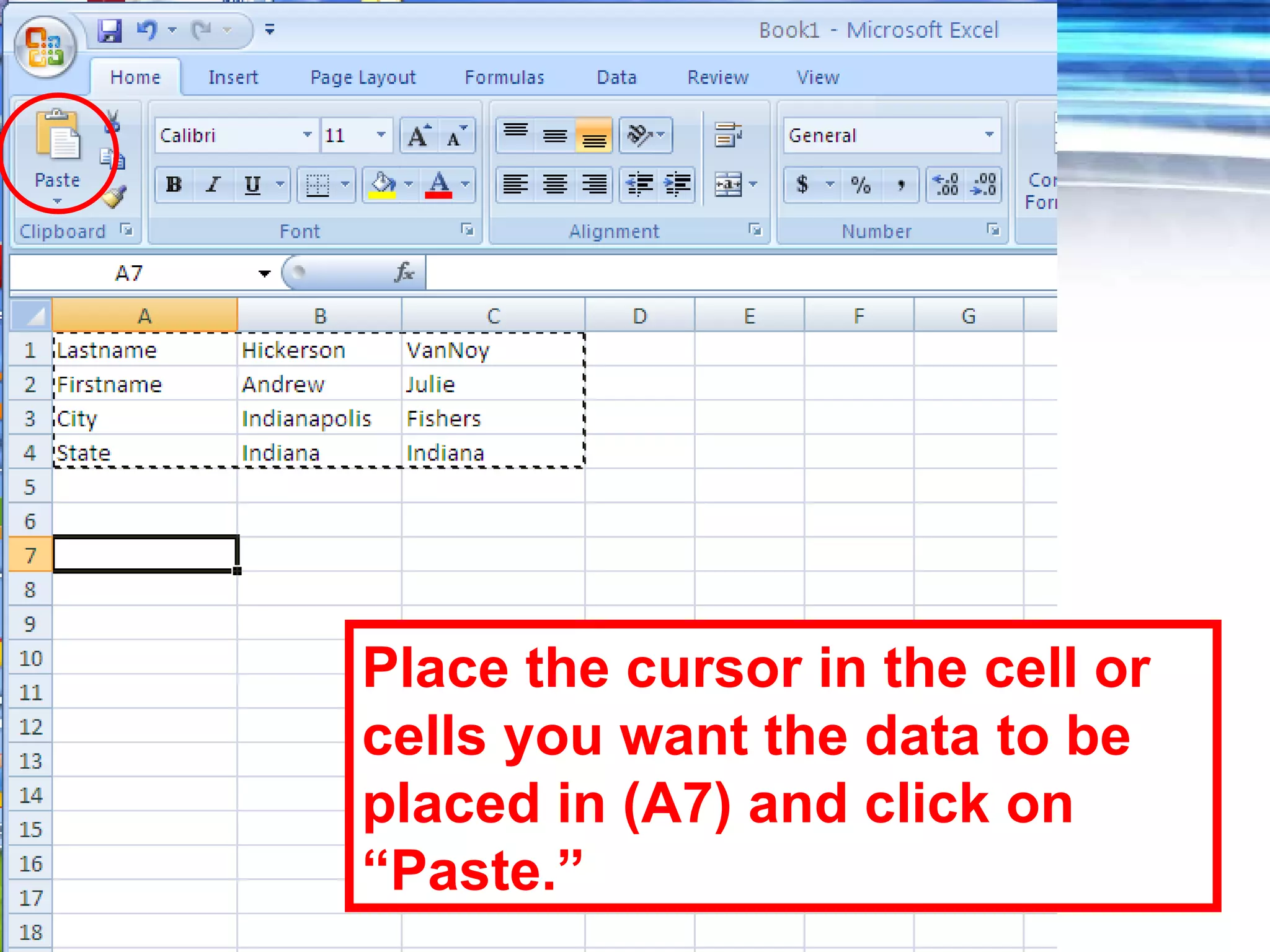The image size is (1270, 952).
Task: Undo the last action
Action: [148, 30]
